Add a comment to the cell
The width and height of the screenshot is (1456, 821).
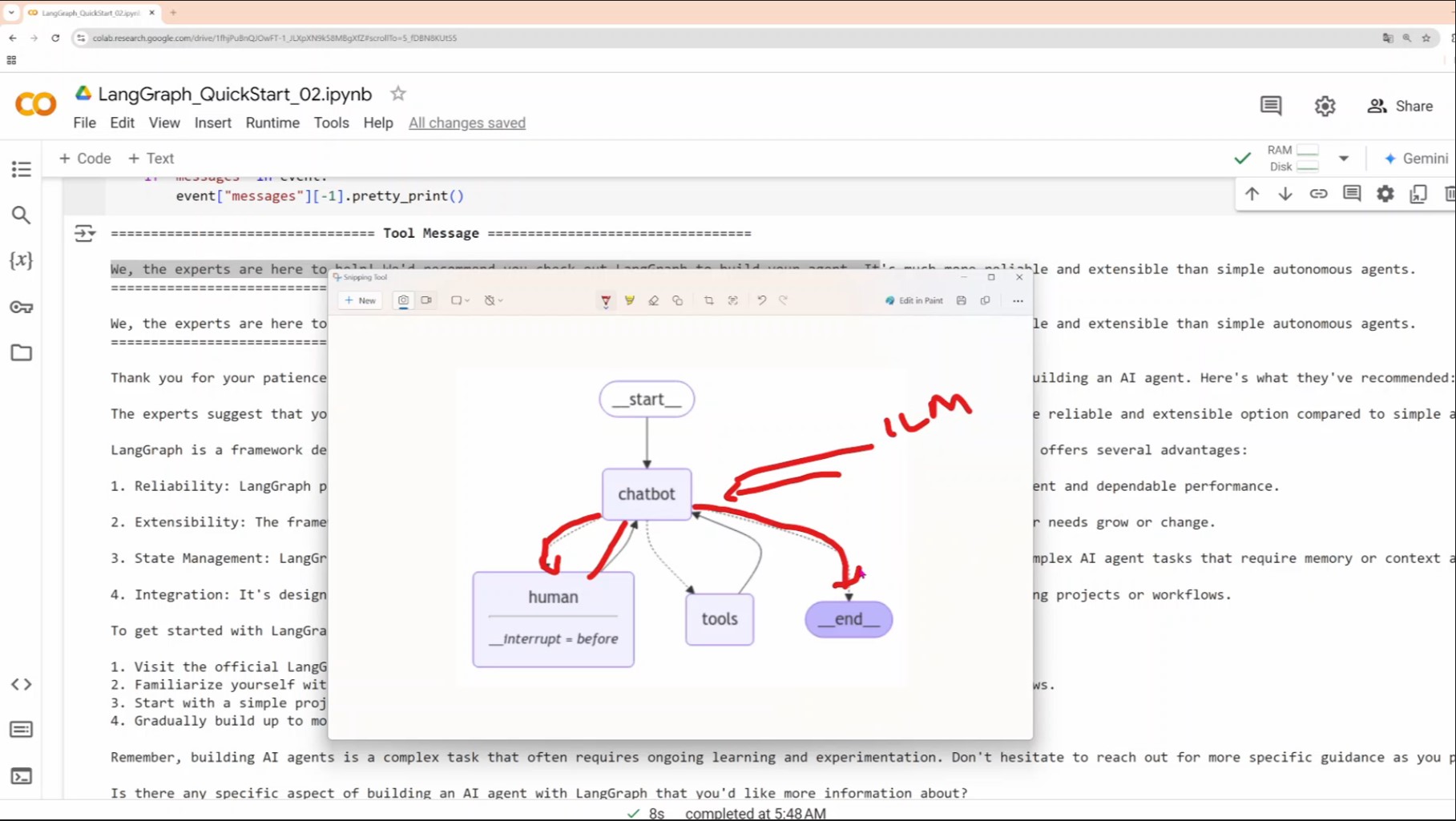click(1352, 194)
